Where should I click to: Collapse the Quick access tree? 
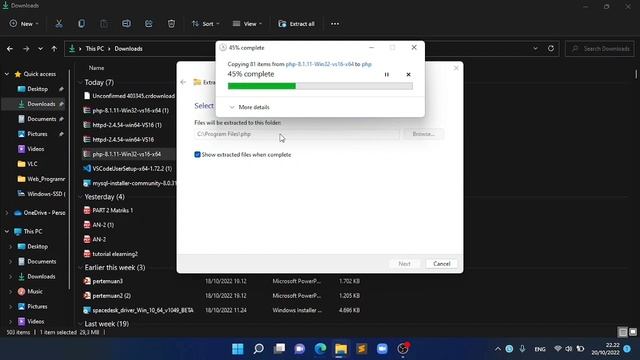point(7,74)
